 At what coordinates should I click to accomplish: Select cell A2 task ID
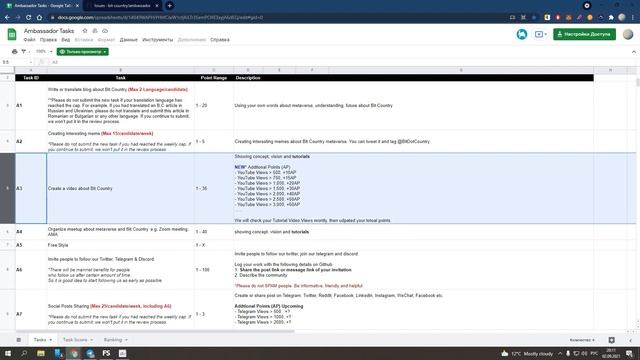[x=31, y=141]
